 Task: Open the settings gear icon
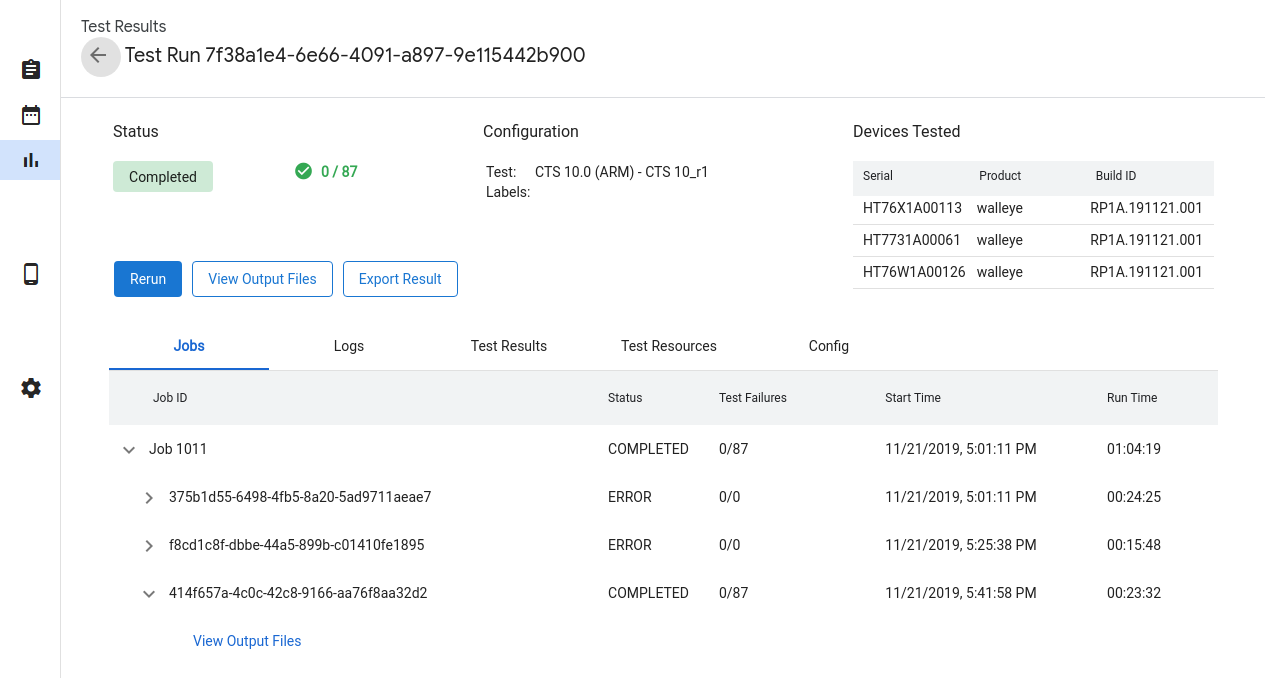[31, 388]
